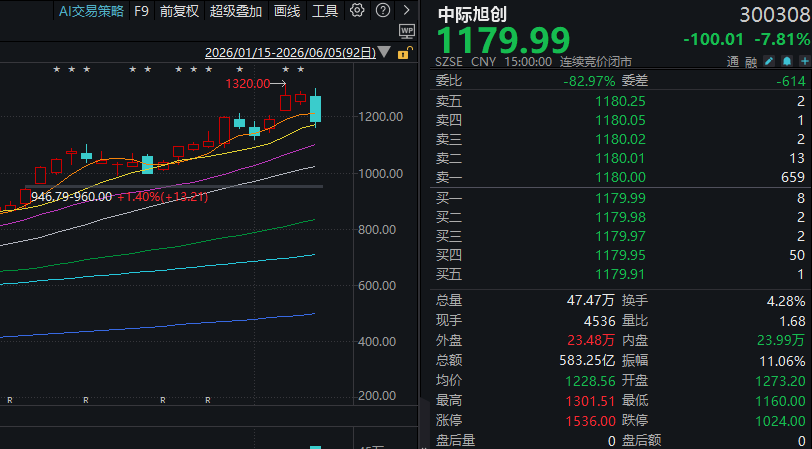Open the help question mark icon

click(x=383, y=10)
